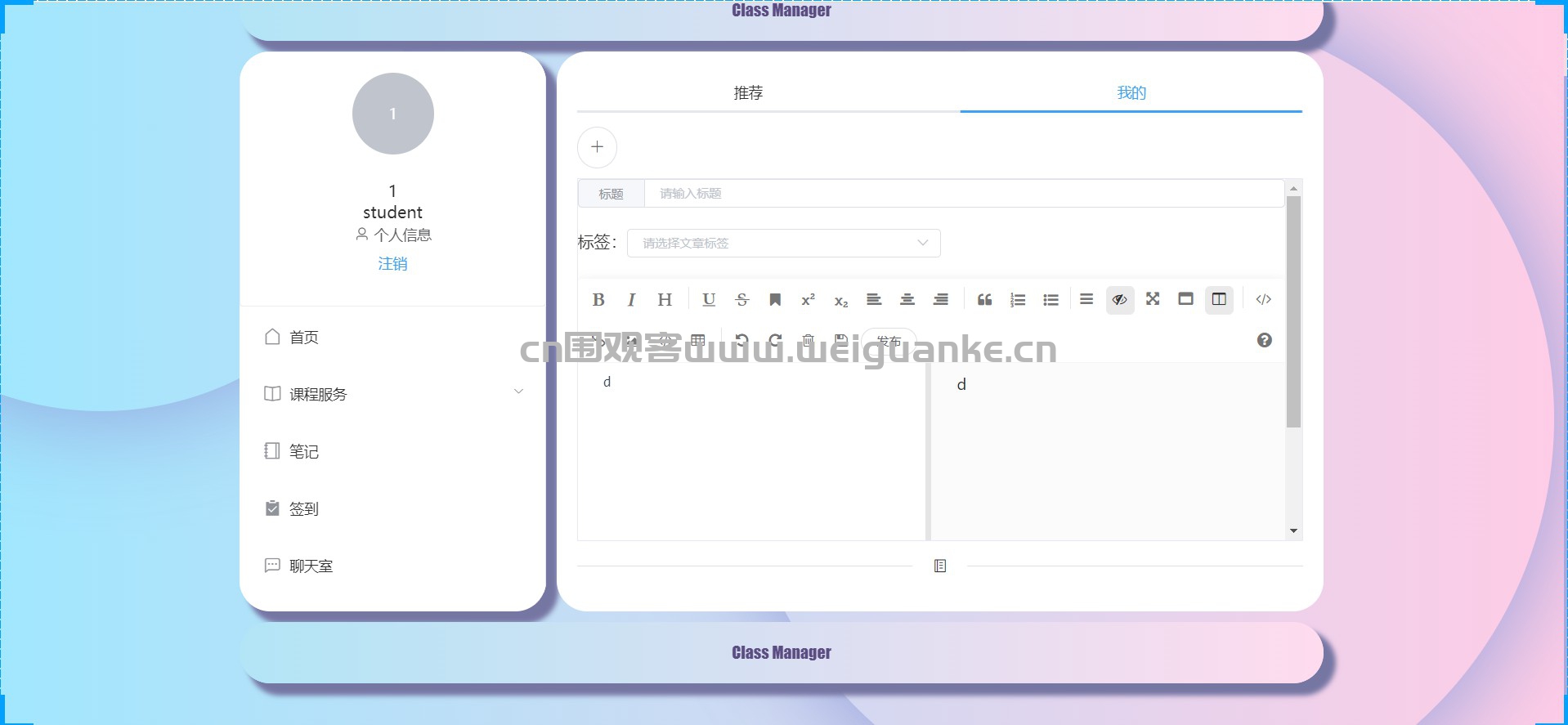The image size is (1568, 725).
Task: Toggle HTML source code view
Action: (1263, 299)
